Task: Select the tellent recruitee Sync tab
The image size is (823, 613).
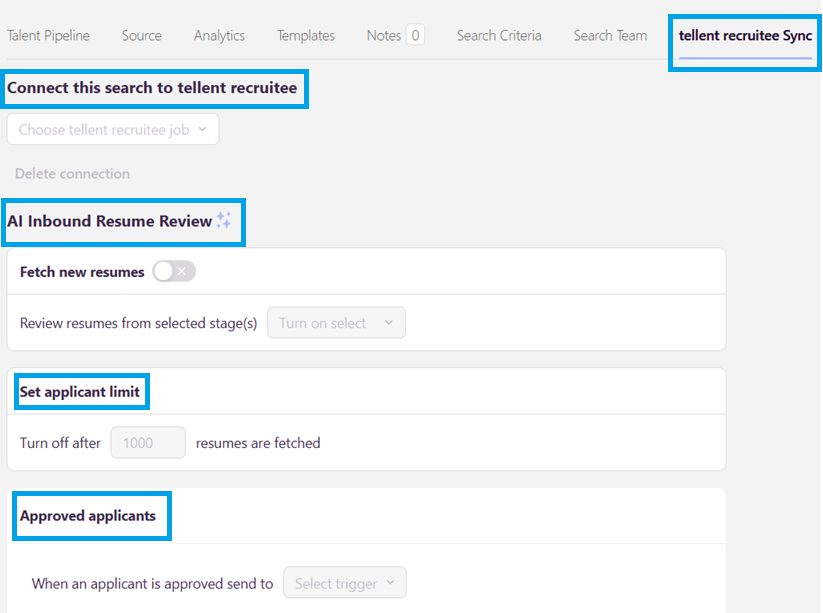Action: click(x=745, y=36)
